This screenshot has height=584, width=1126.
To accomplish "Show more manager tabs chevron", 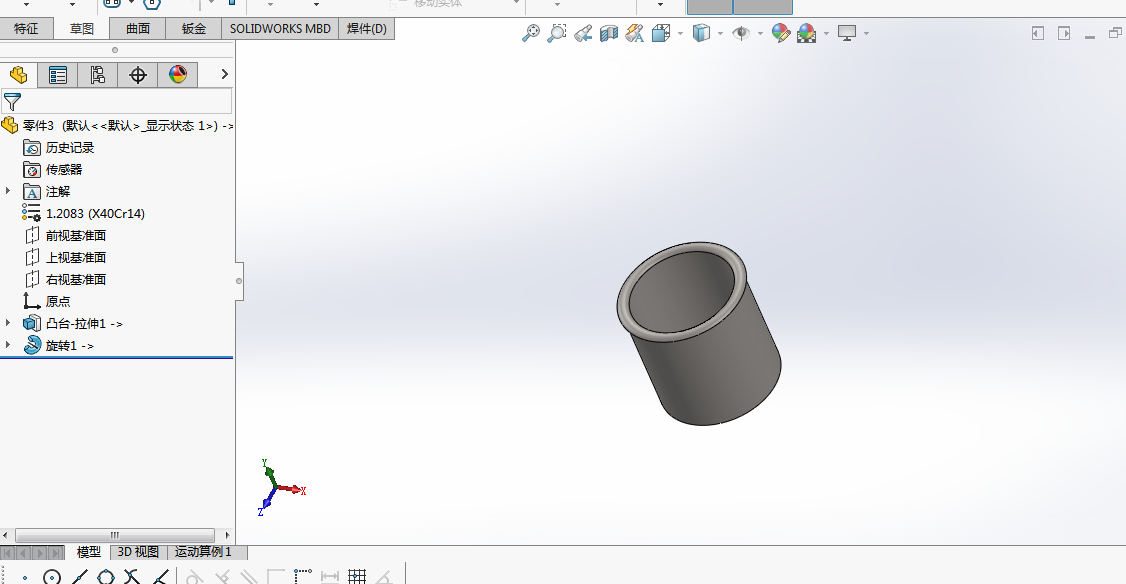I will click(x=224, y=74).
